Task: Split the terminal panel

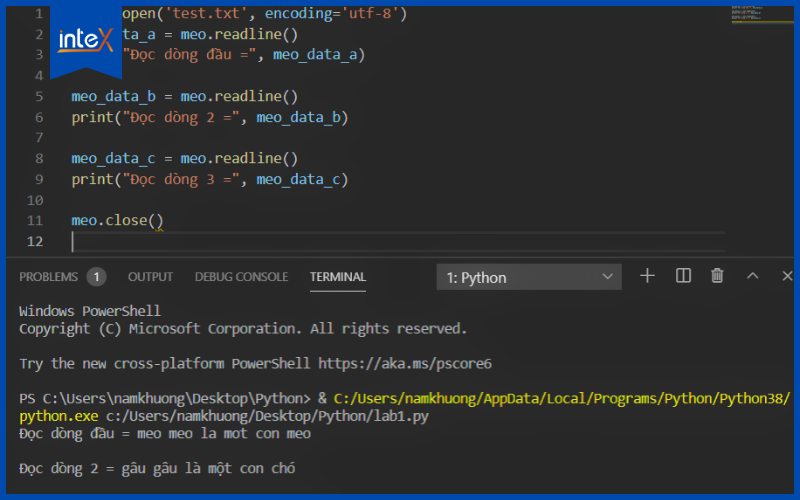Action: tap(683, 276)
